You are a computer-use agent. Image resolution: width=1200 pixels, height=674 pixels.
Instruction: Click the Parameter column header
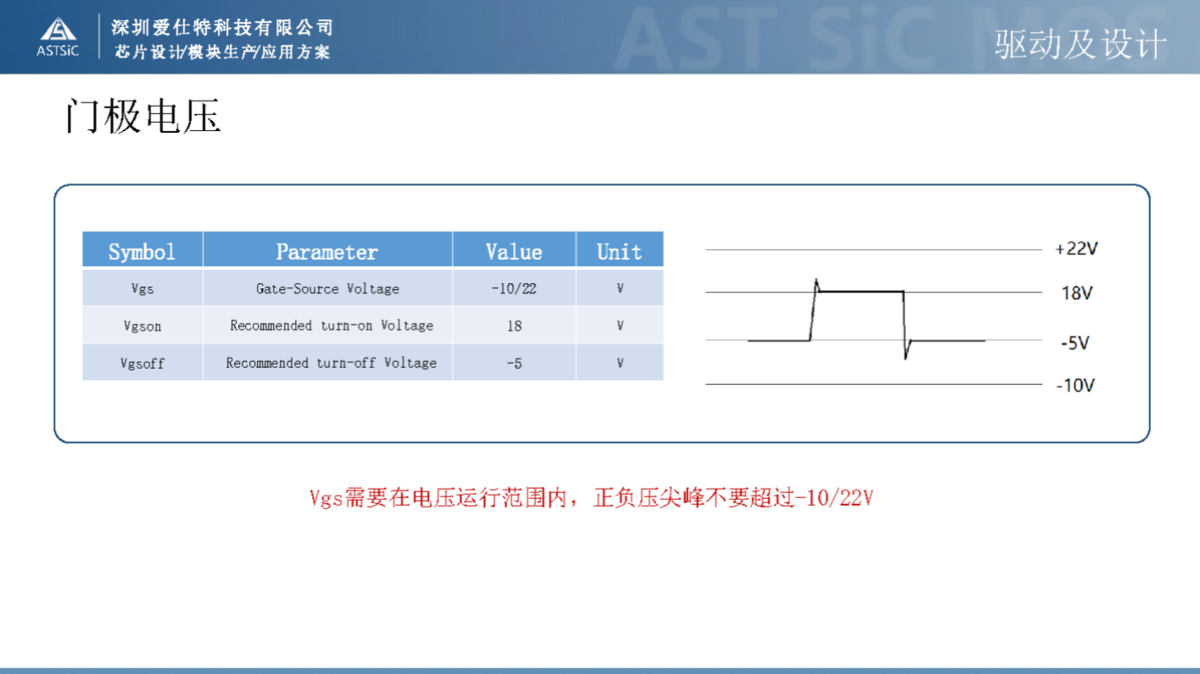click(327, 251)
